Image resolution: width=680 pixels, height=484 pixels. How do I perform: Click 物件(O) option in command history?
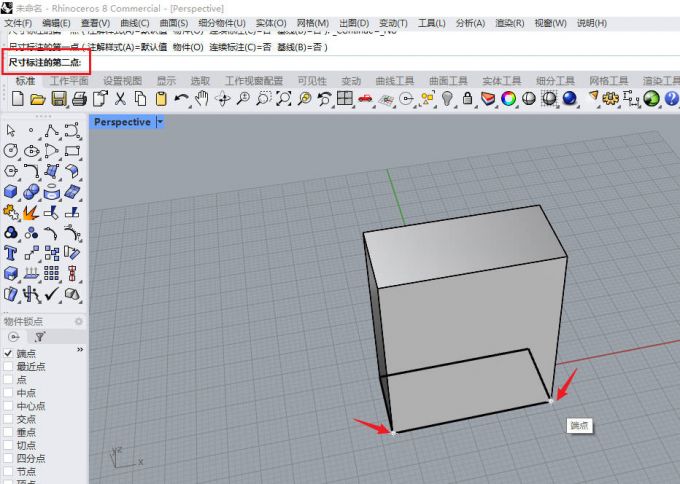click(x=188, y=47)
